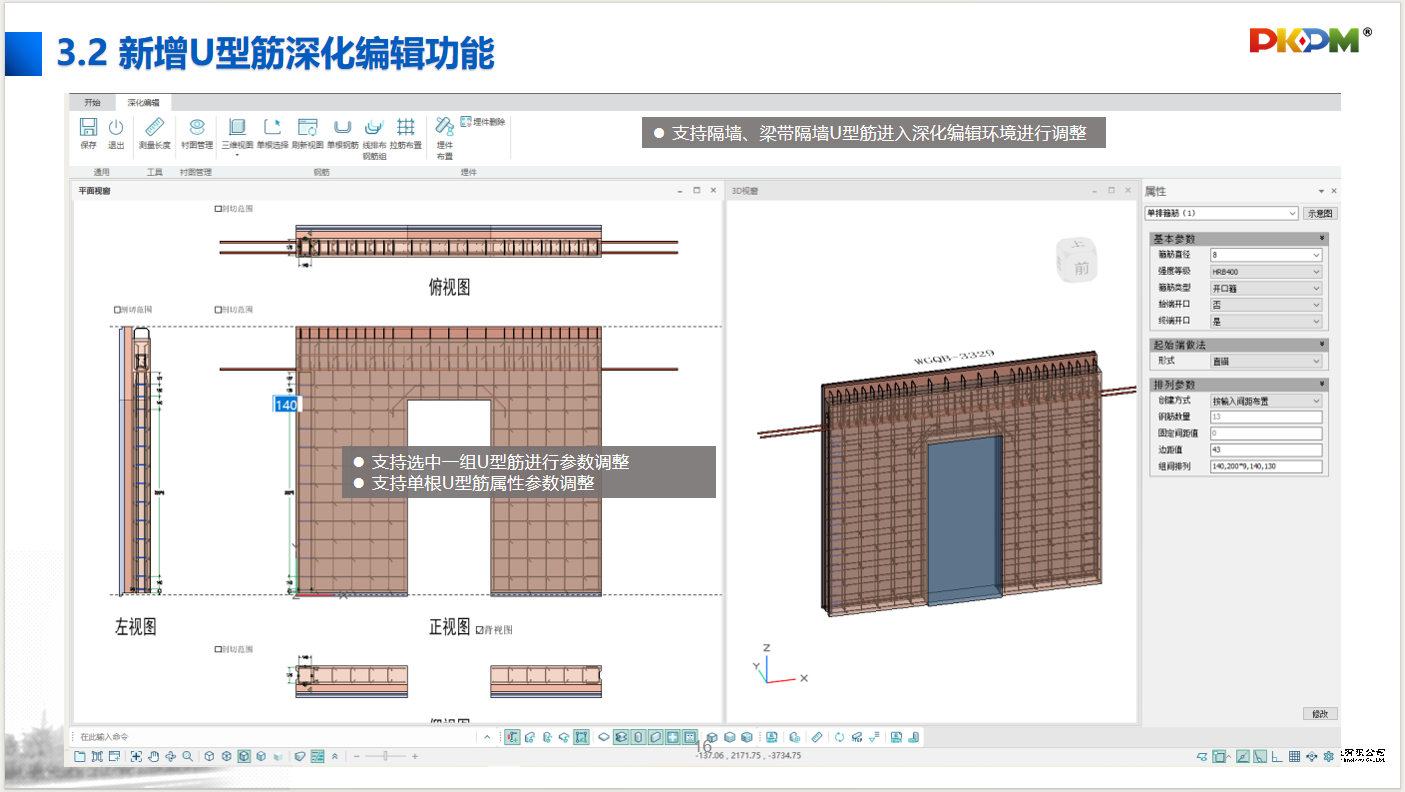Viewport: 1405px width, 792px height.
Task: Click the 示意图 button
Action: click(x=1320, y=213)
